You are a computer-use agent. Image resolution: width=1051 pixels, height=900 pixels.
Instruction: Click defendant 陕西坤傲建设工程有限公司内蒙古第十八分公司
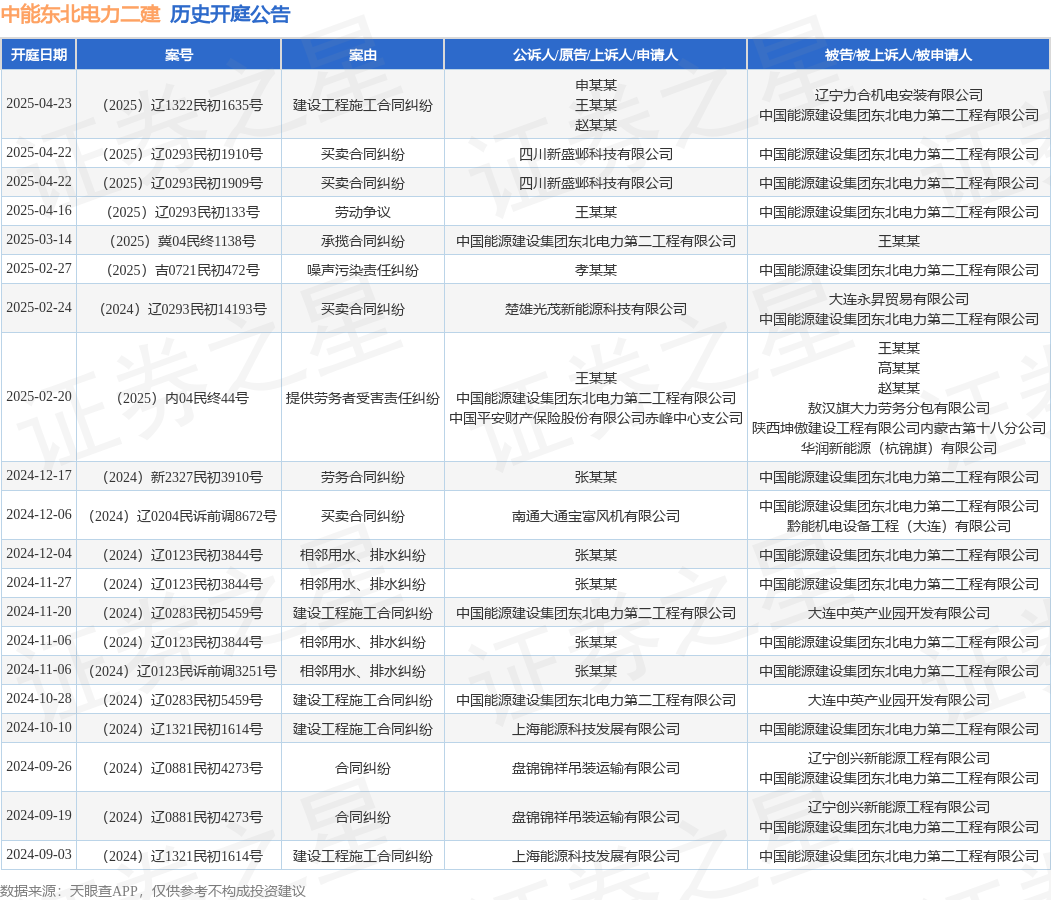pos(899,428)
